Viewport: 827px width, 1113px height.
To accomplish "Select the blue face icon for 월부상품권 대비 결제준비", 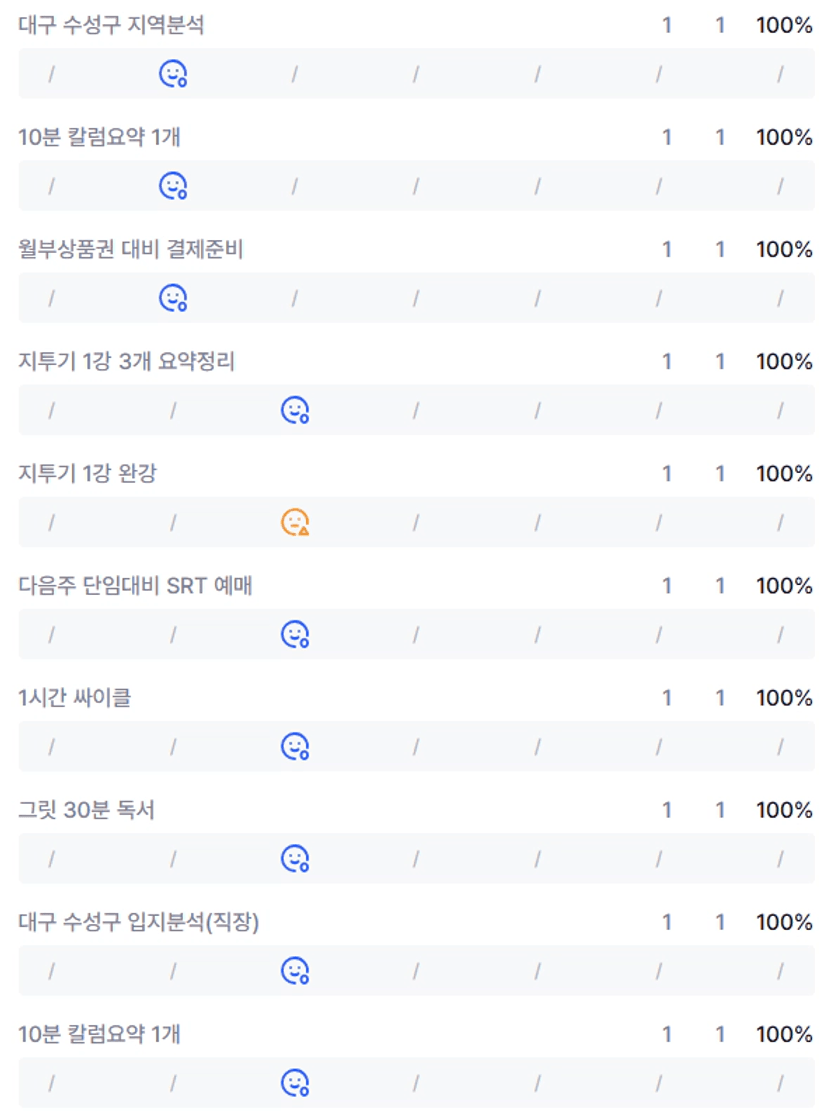I will point(174,298).
